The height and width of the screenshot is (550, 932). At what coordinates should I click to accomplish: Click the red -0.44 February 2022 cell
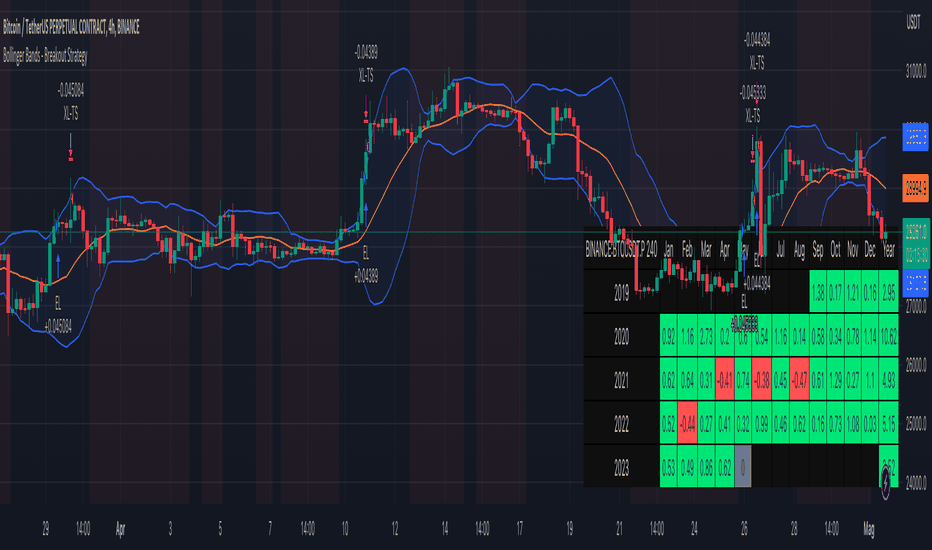point(689,421)
